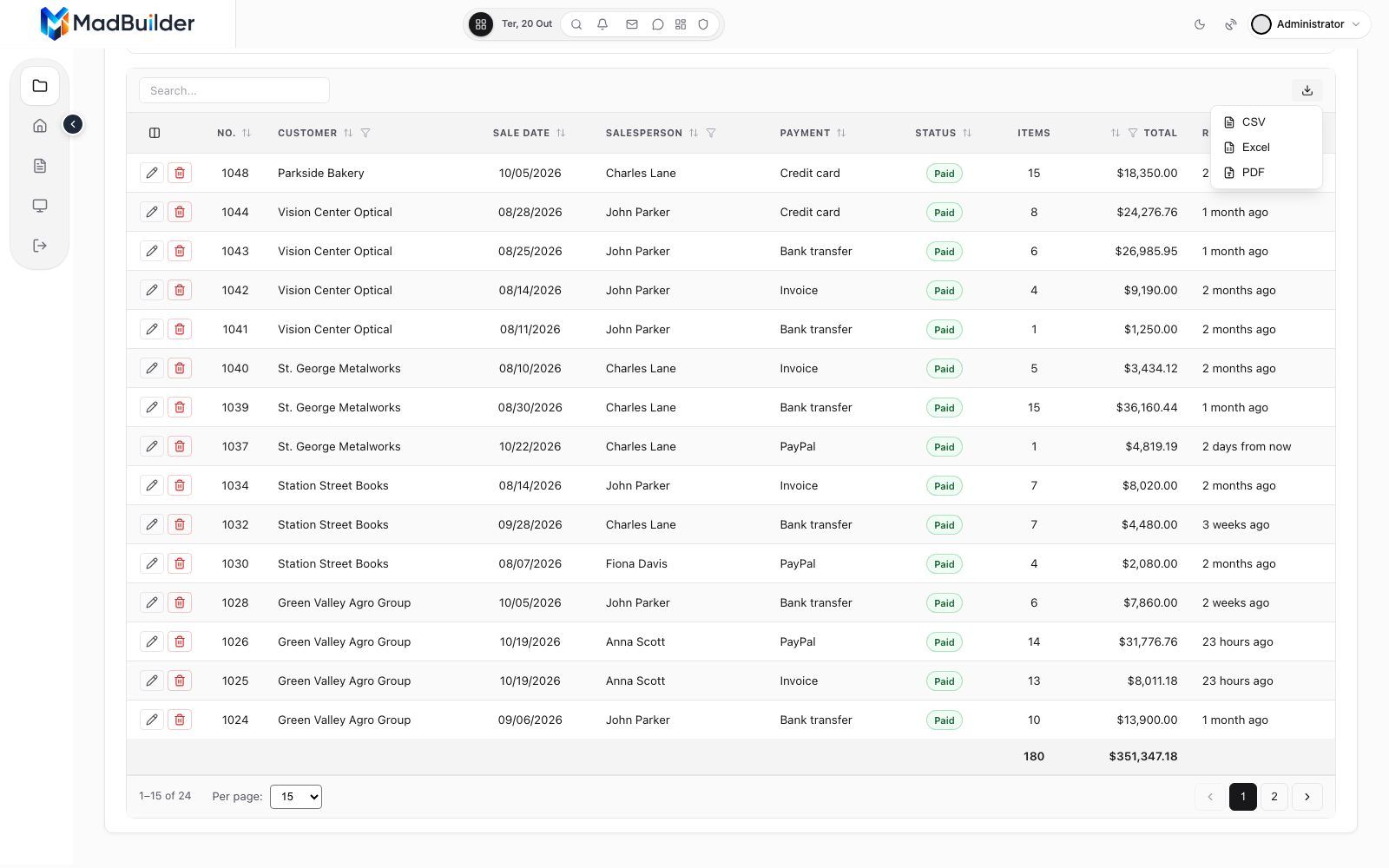Open the monitor sidebar icon

(40, 206)
